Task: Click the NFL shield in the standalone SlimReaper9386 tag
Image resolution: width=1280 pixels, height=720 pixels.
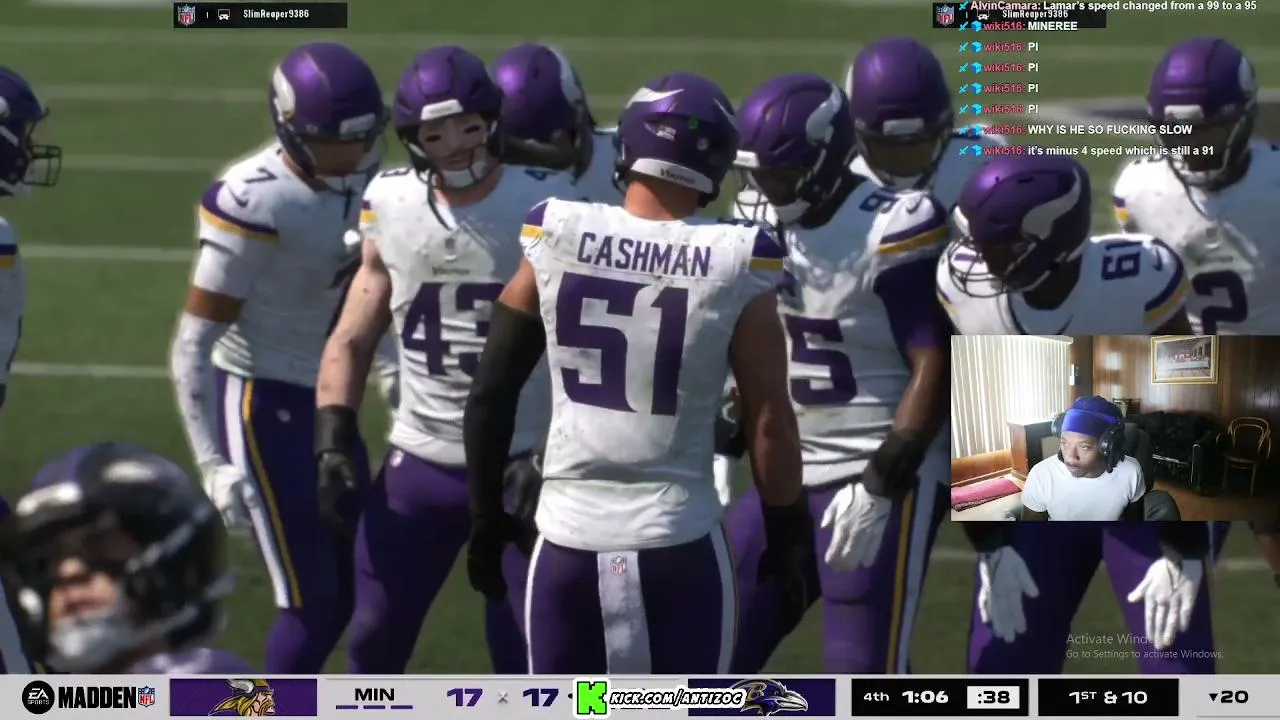Action: pos(186,15)
